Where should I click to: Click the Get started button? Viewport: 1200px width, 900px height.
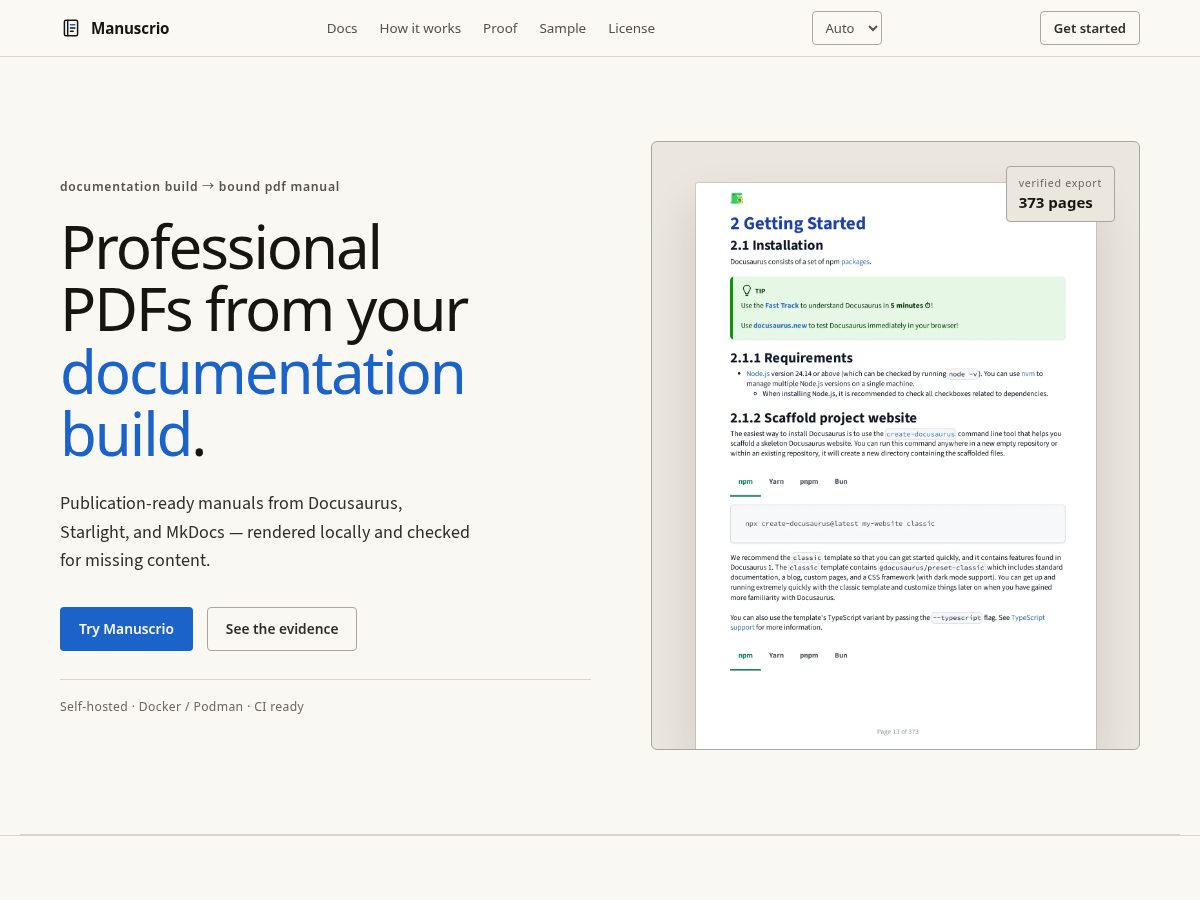(x=1089, y=28)
